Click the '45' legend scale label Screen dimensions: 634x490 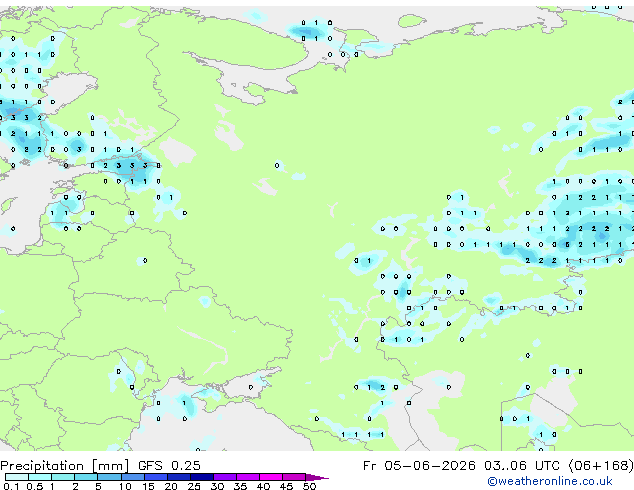286,486
